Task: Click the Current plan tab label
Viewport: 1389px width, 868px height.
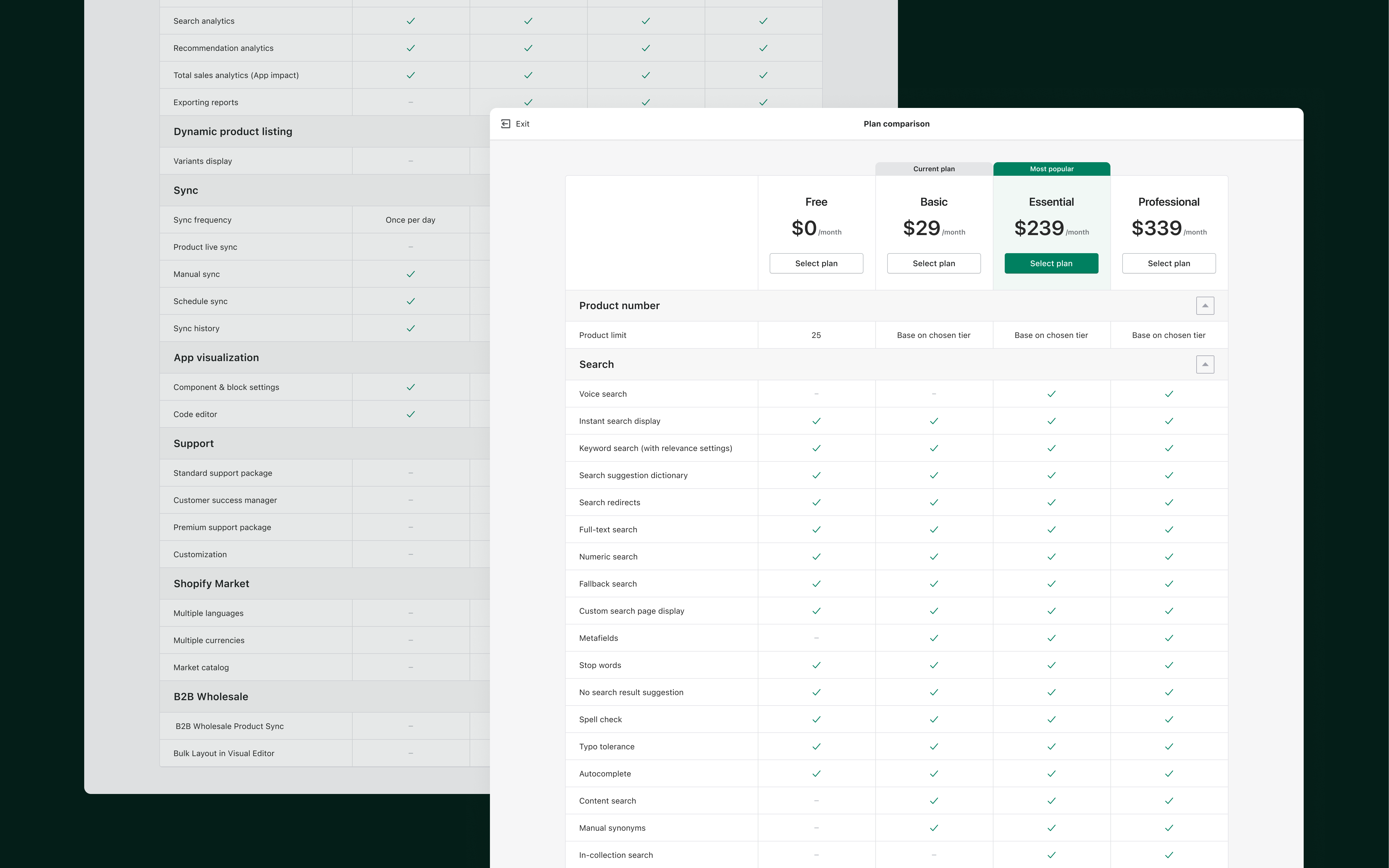Action: 933,169
